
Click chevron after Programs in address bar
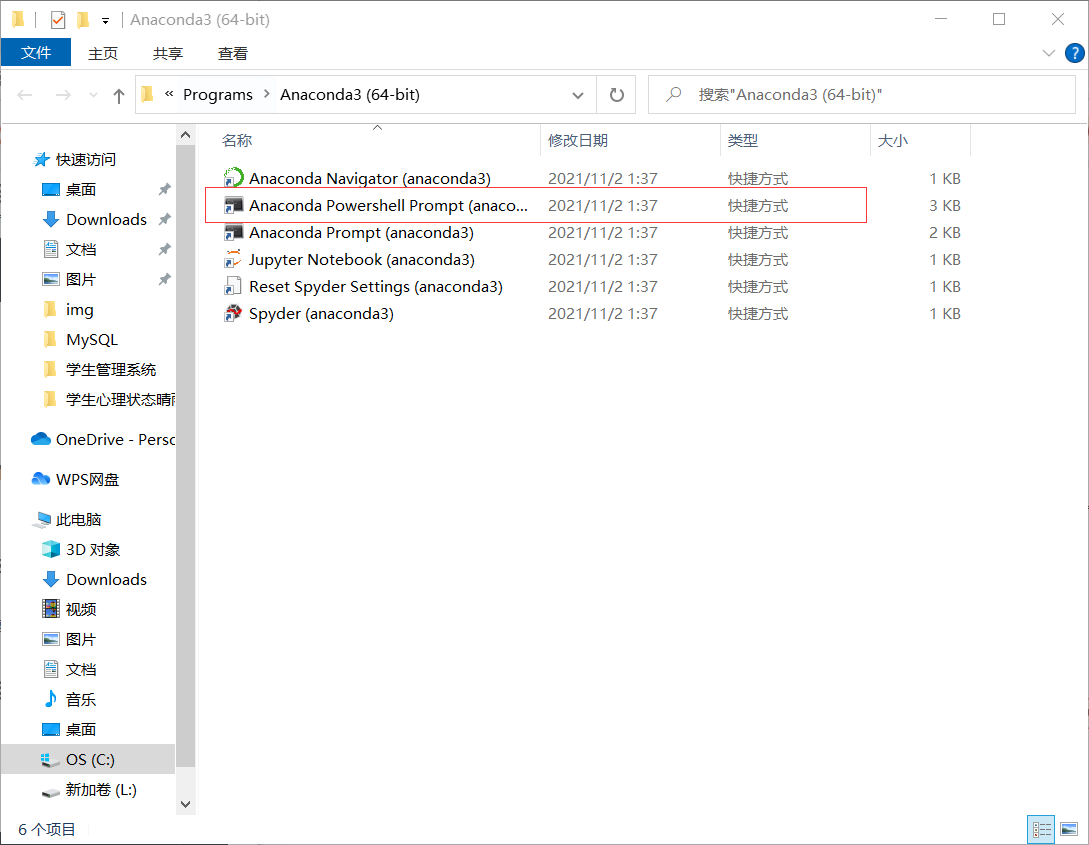coord(267,94)
